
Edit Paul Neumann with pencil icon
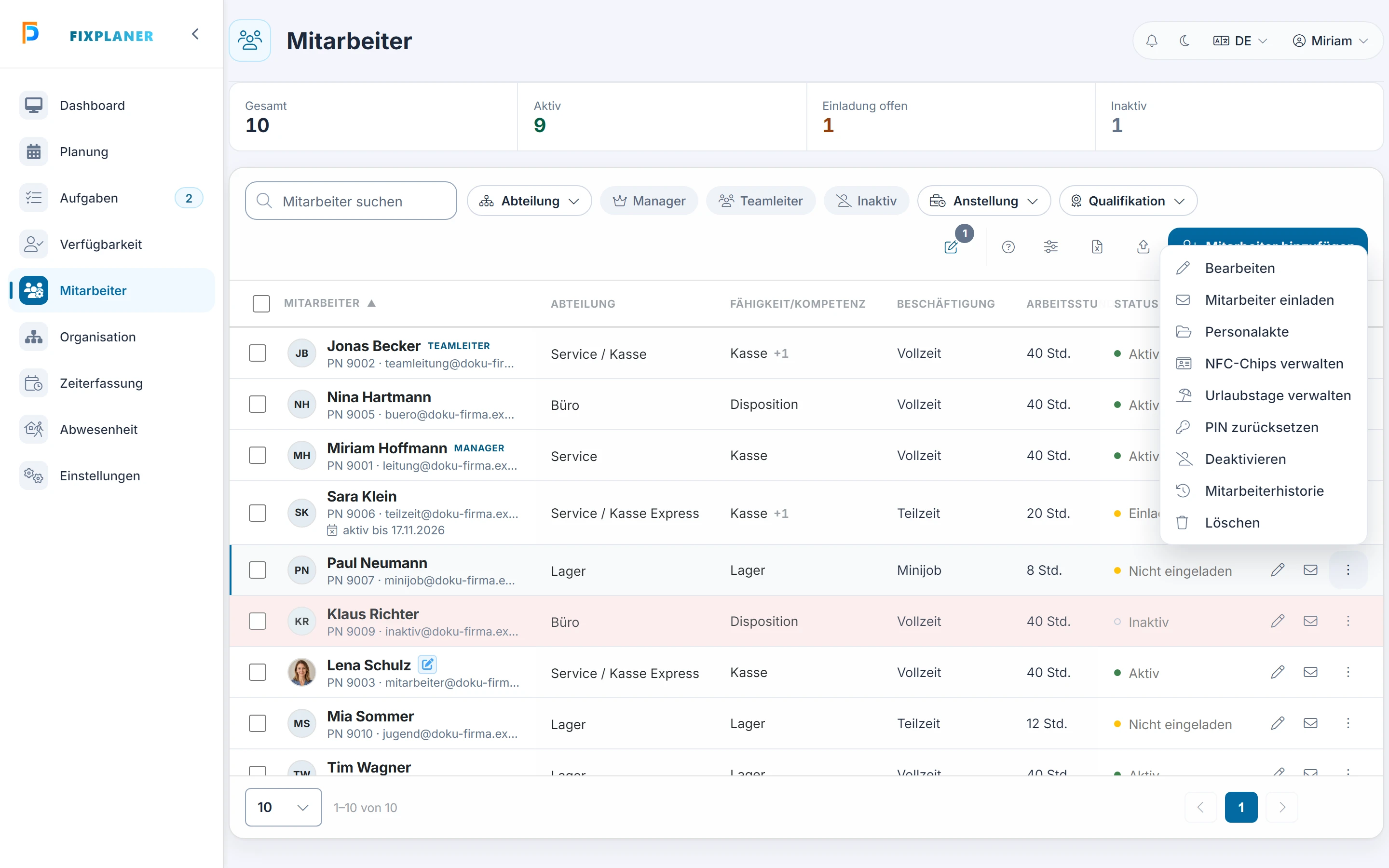tap(1277, 570)
